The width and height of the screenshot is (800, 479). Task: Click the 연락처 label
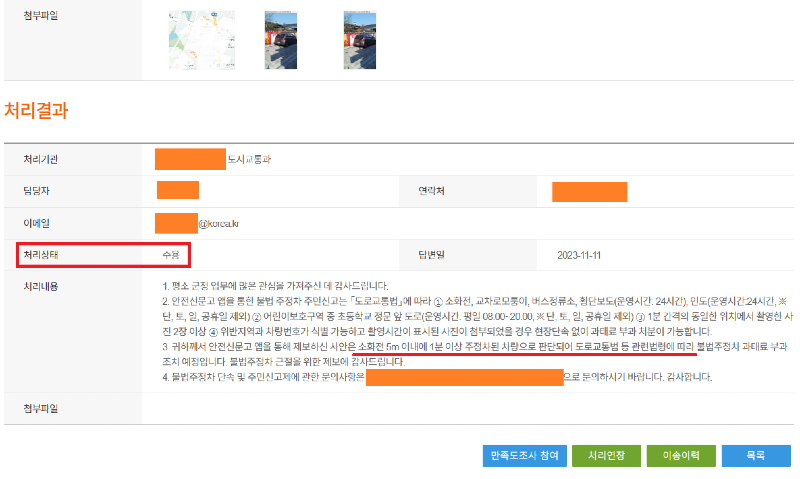[x=431, y=191]
